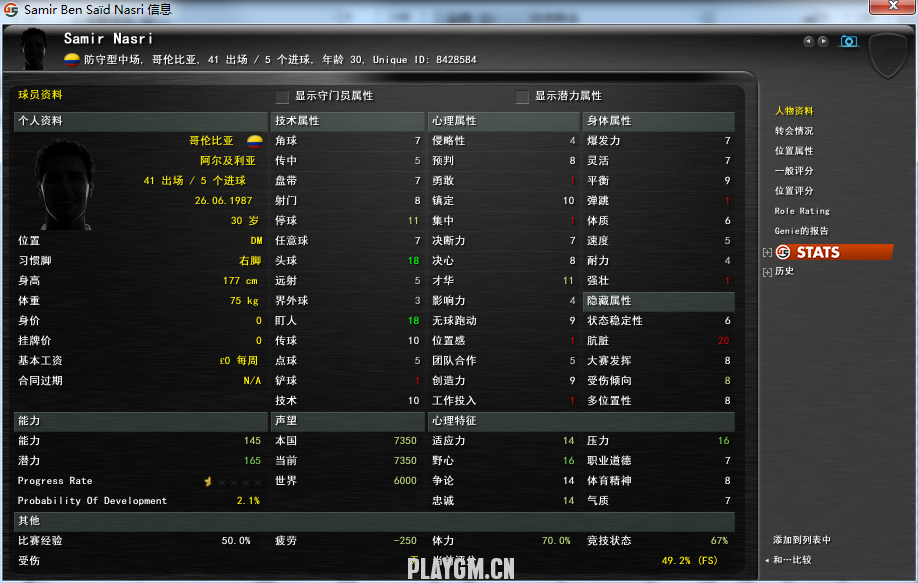Expand the 历史 tree node
This screenshot has height=583, width=918.
(x=767, y=272)
